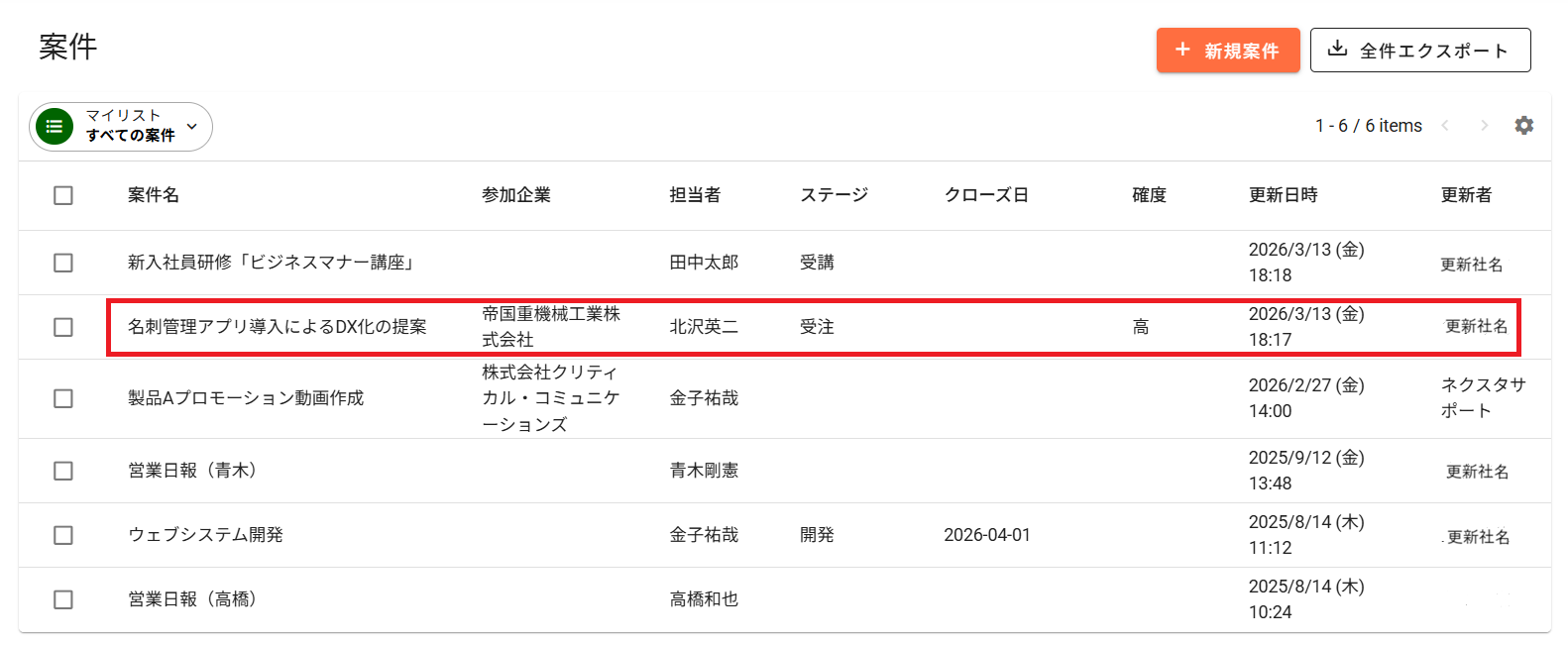Create a new deal with 新規案件
The height and width of the screenshot is (645, 1568).
coord(1228,50)
